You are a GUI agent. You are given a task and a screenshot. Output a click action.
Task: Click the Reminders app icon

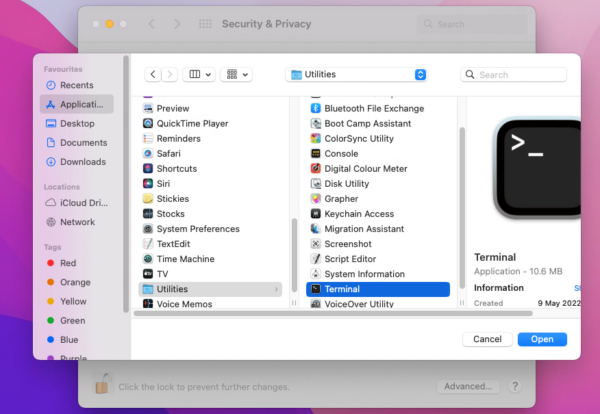pos(148,138)
